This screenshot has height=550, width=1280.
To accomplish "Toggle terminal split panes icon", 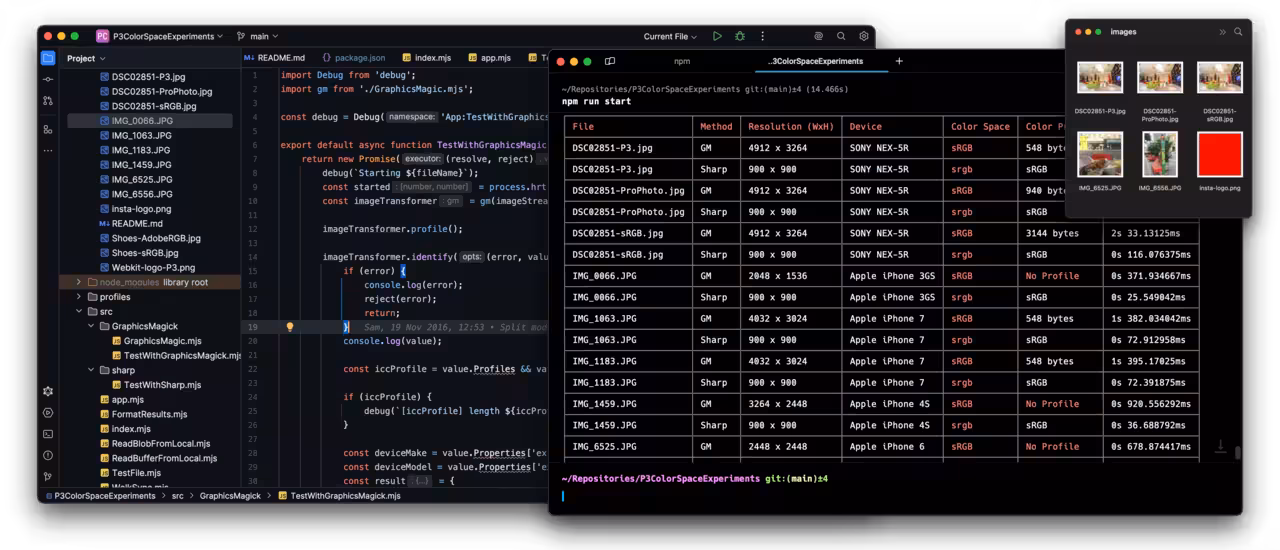I will click(x=610, y=61).
